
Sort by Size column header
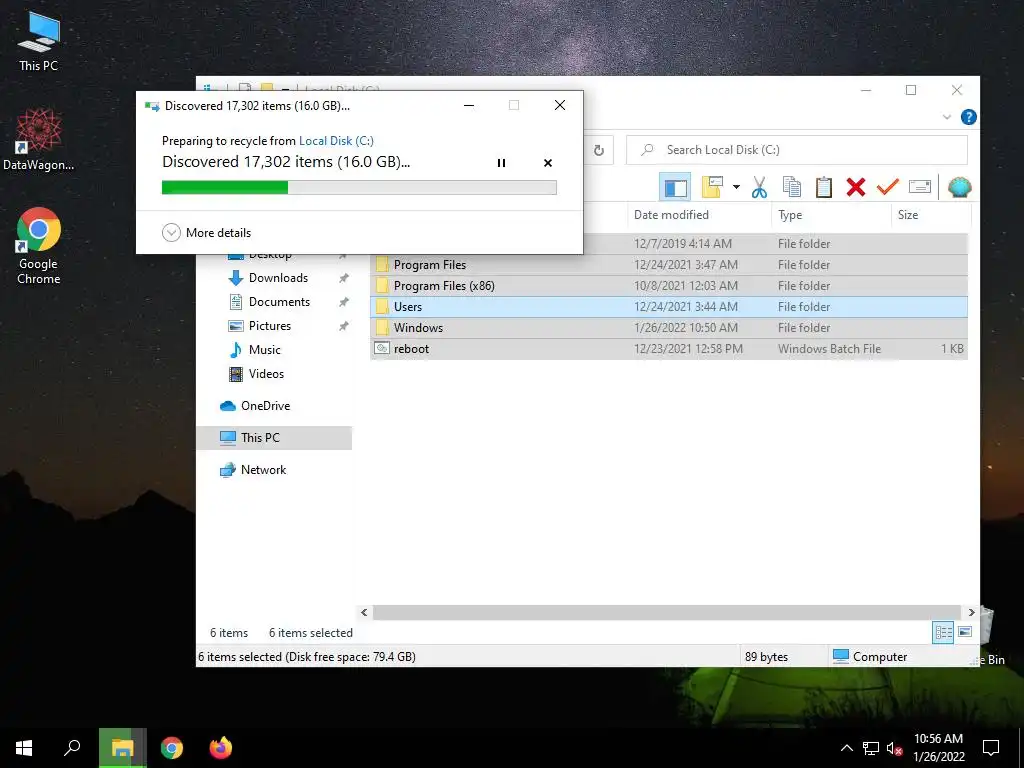click(x=930, y=215)
